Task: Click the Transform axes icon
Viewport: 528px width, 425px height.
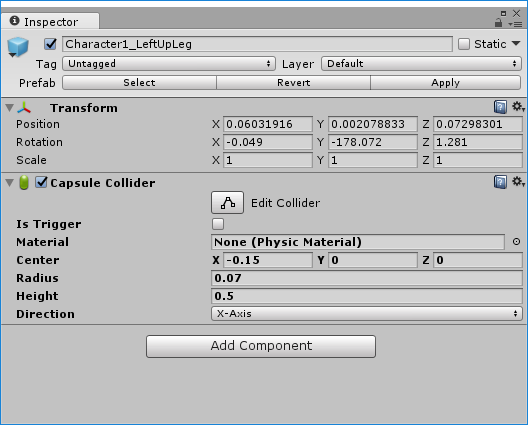Action: pos(24,108)
